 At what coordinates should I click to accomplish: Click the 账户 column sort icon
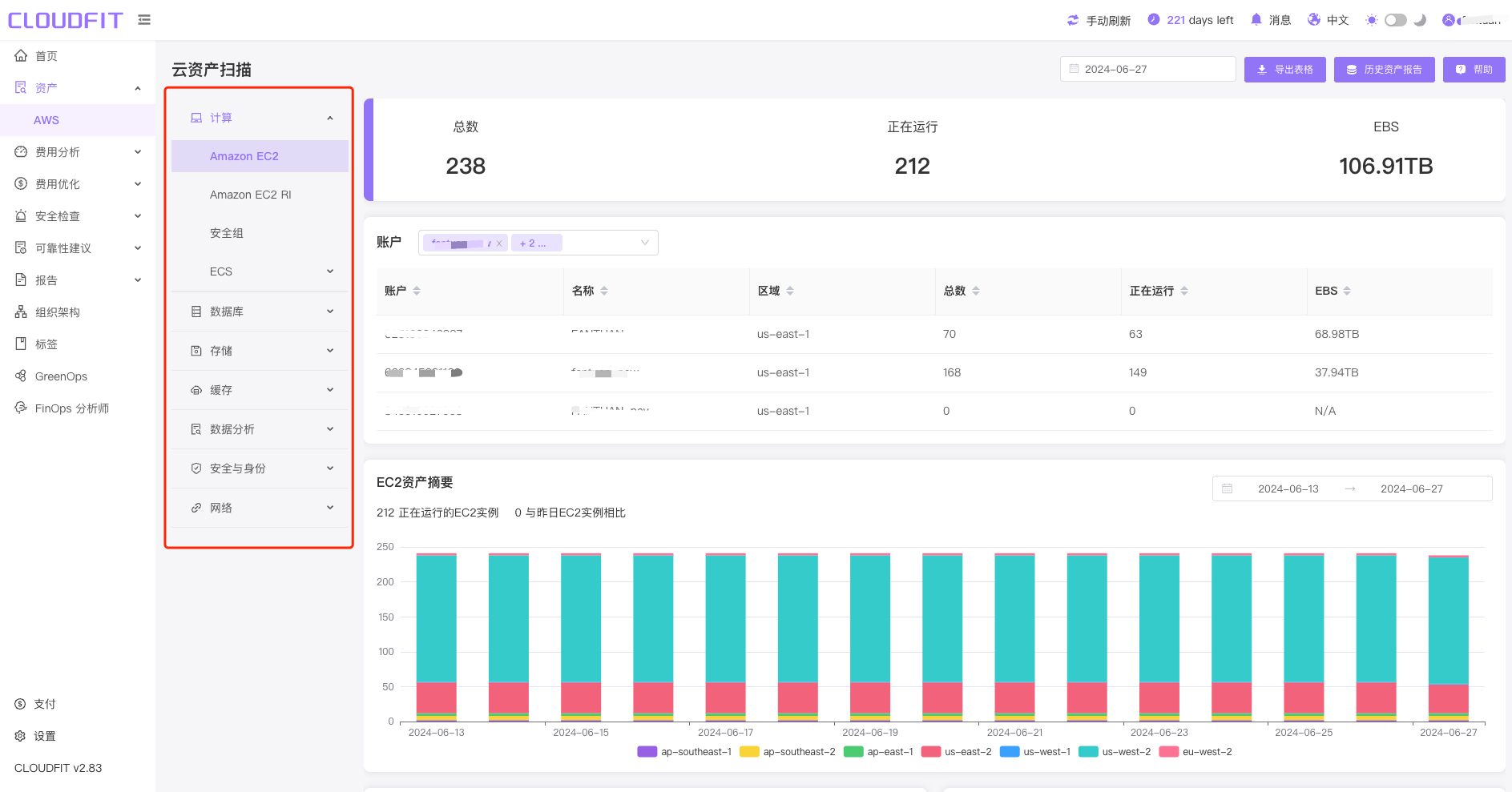tap(417, 291)
